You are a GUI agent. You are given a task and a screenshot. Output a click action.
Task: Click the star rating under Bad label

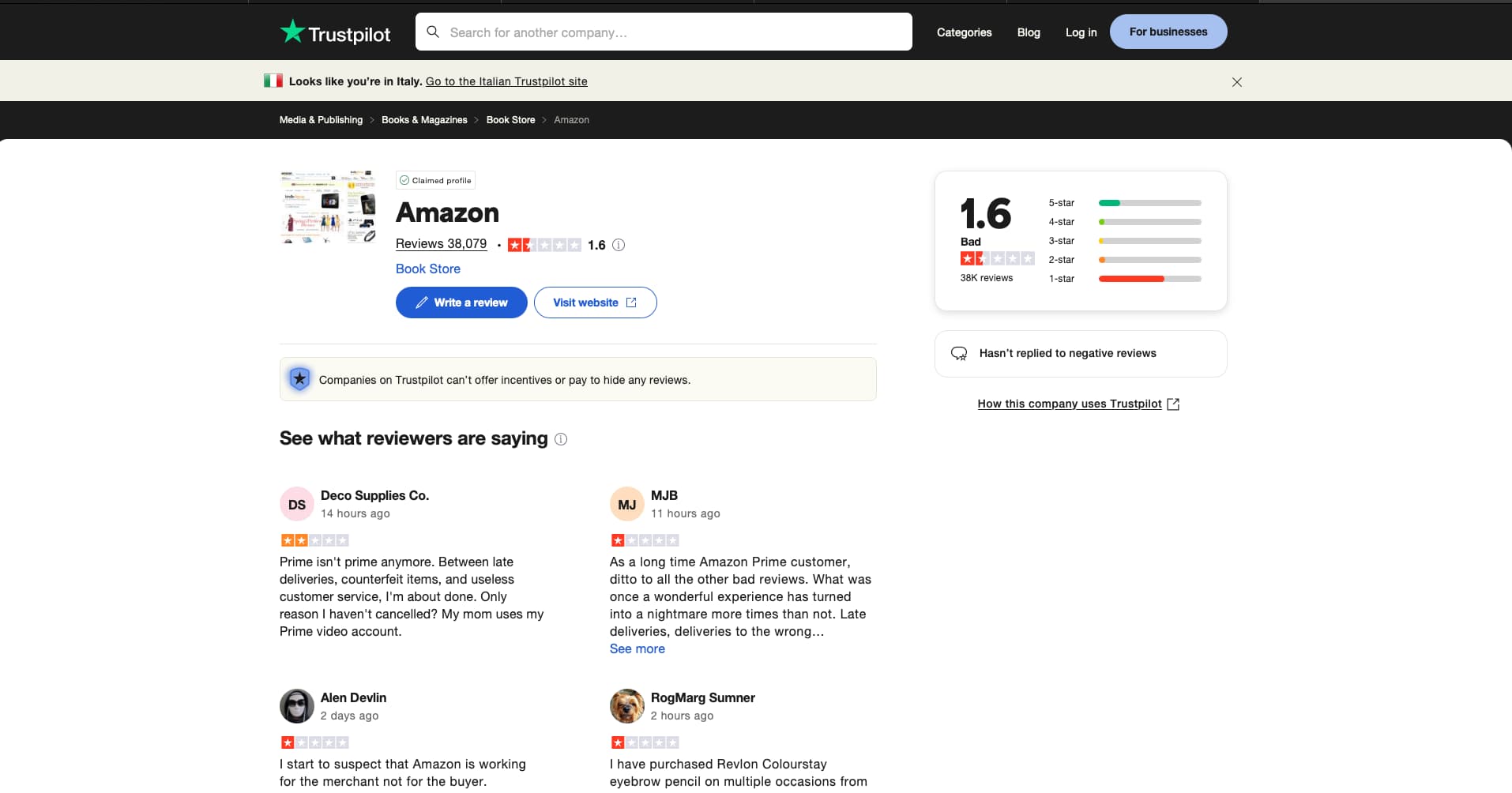[x=997, y=258]
